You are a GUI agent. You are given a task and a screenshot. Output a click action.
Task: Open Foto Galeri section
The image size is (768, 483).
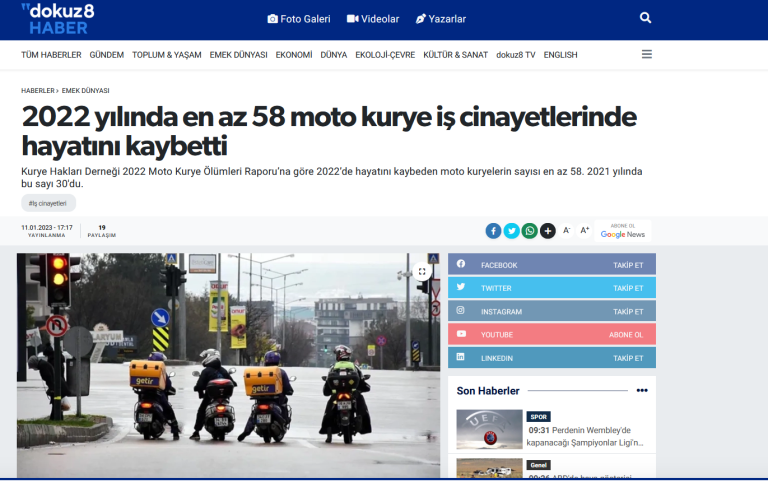click(299, 19)
